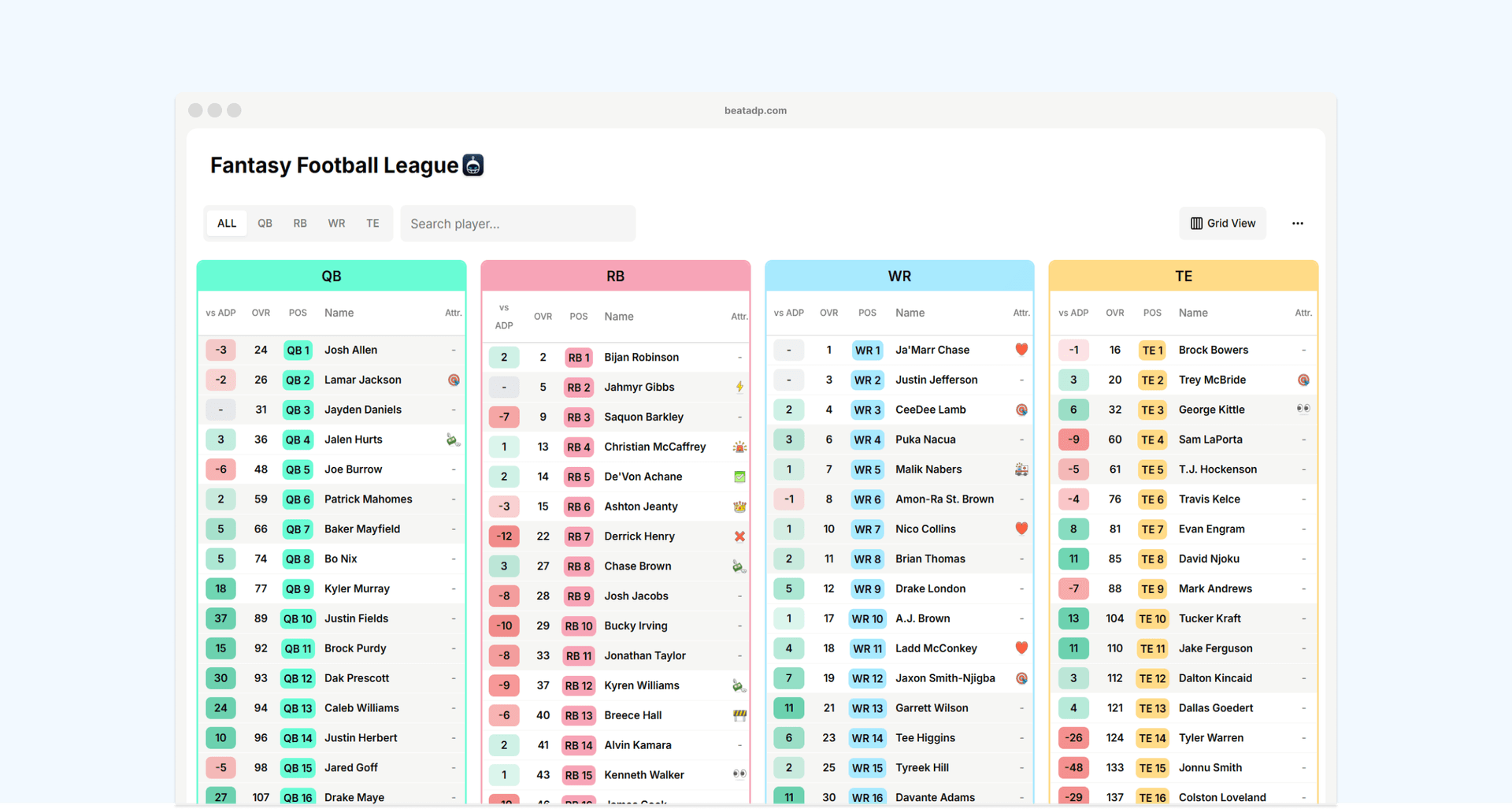Image resolution: width=1512 pixels, height=809 pixels.
Task: Click the heart icon for Ladd McConkey
Action: click(x=1021, y=648)
